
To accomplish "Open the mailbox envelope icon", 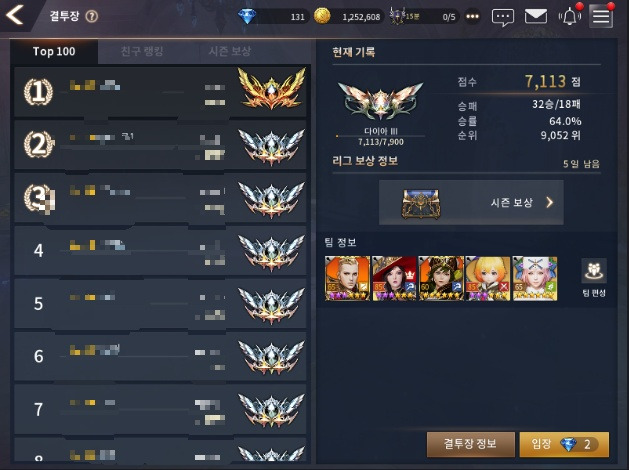I will (536, 17).
